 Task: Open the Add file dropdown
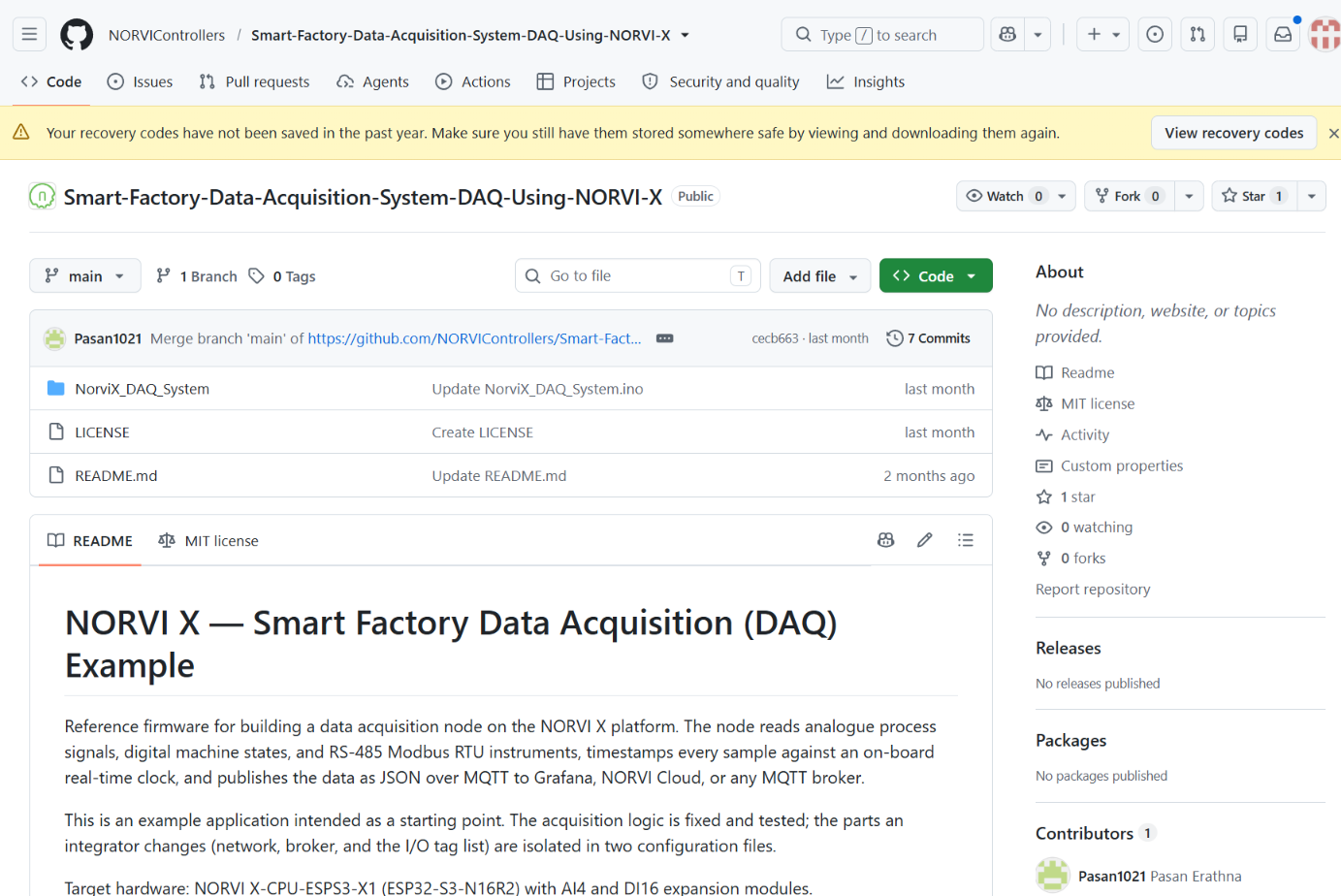pos(820,276)
